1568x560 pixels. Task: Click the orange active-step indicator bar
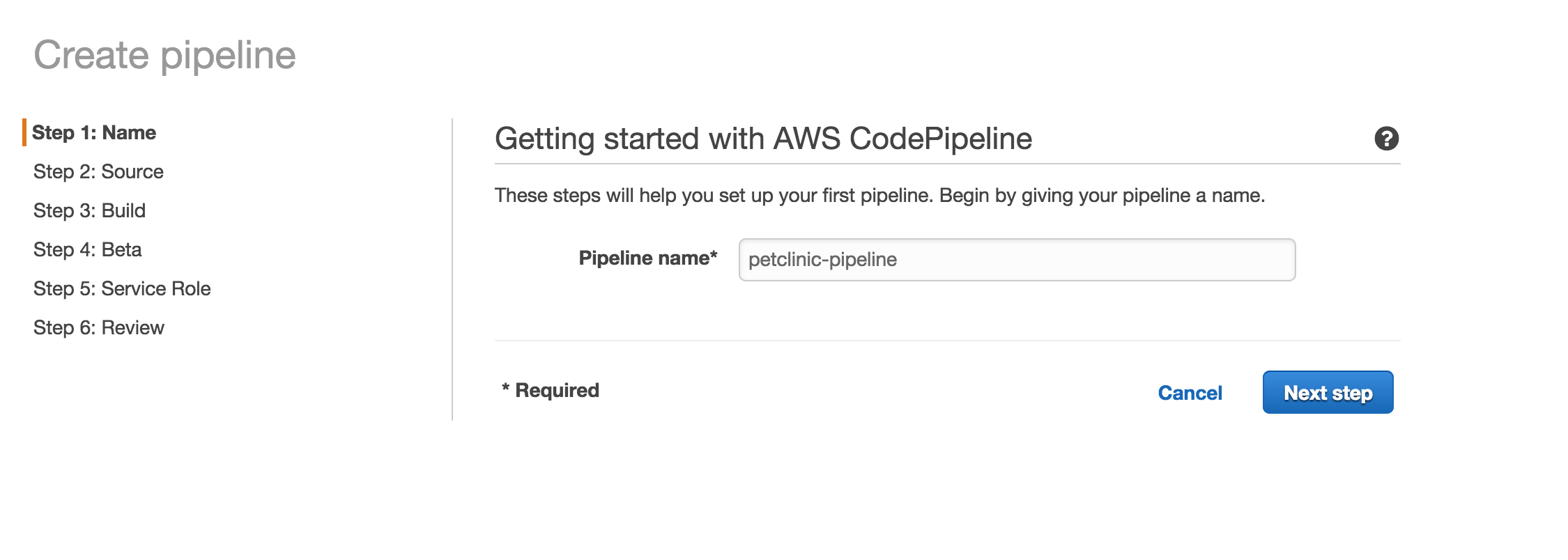24,132
